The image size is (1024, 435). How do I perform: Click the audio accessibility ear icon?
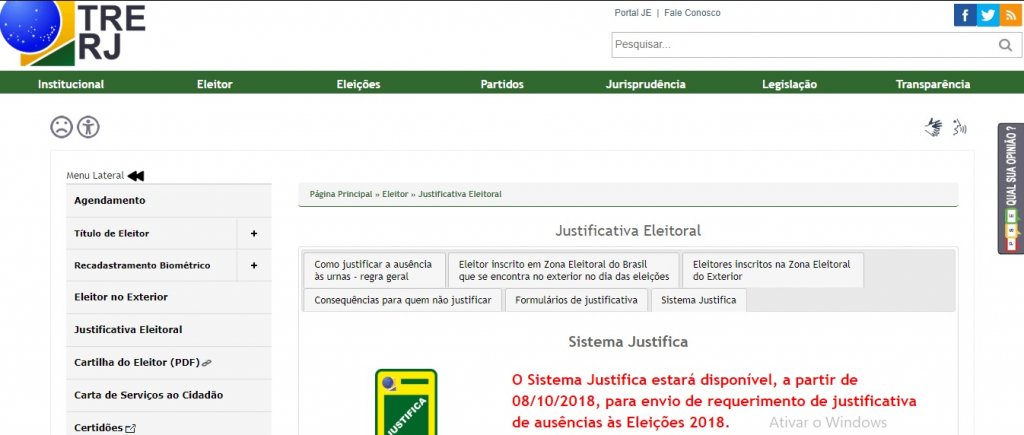pos(960,127)
